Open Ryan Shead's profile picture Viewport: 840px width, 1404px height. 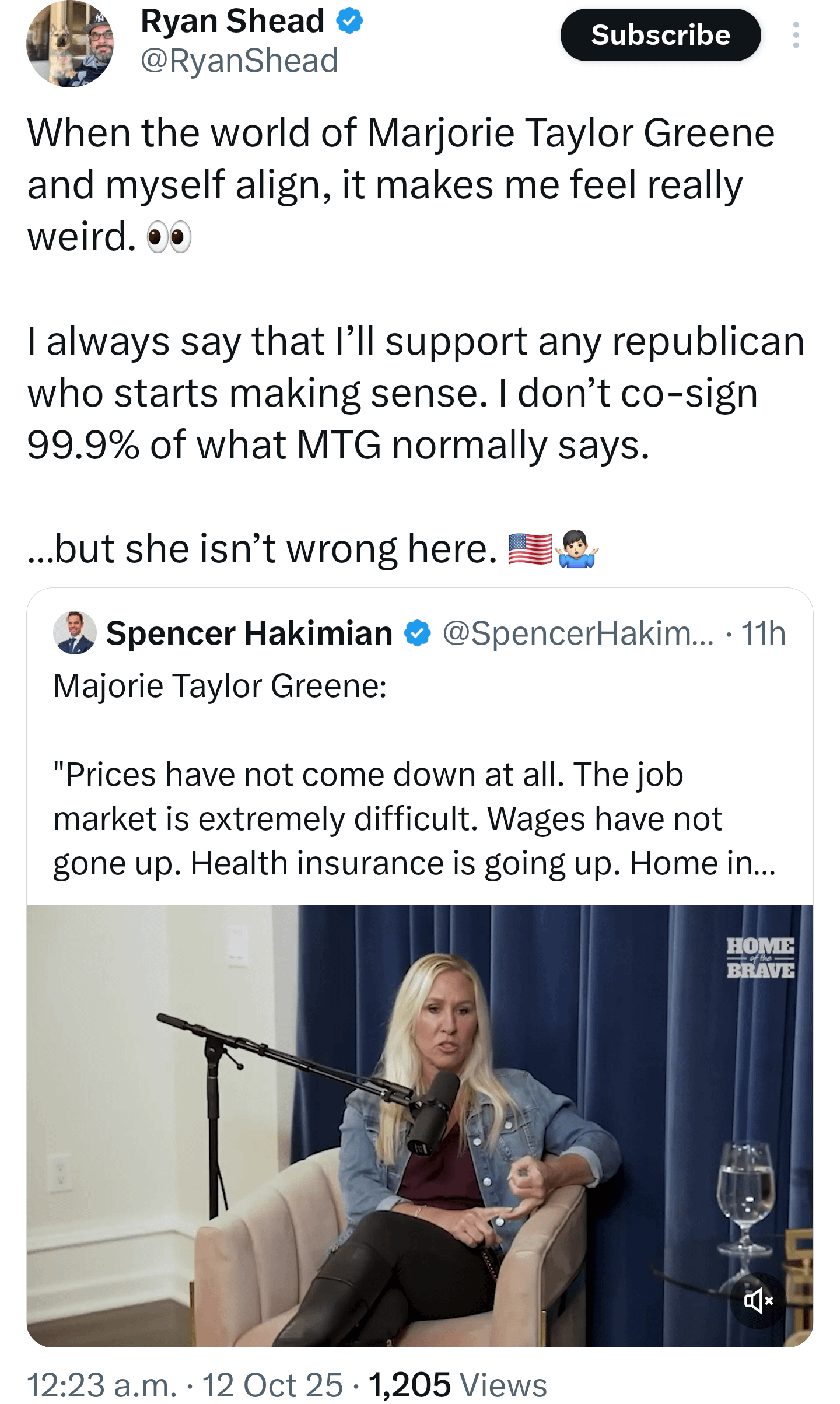70,44
